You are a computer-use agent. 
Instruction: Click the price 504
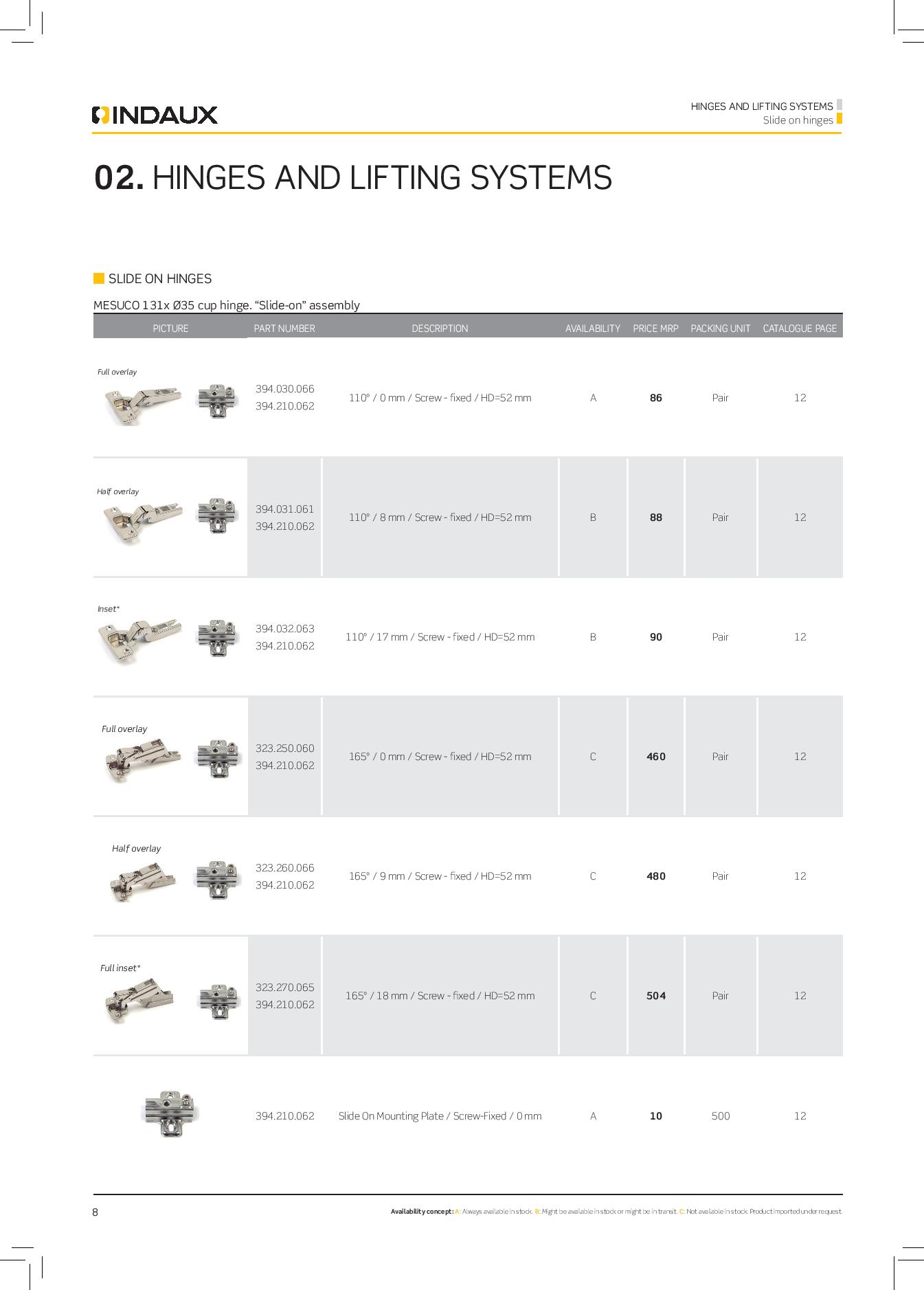tap(656, 996)
